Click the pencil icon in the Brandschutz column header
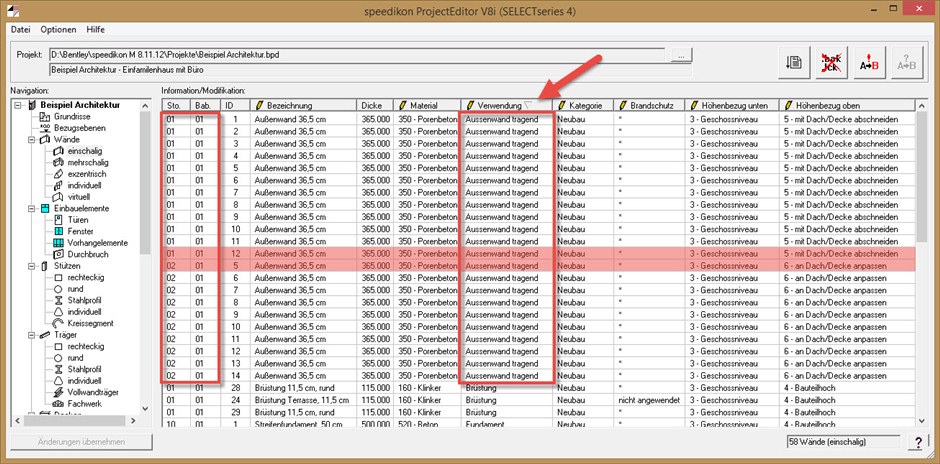 pyautogui.click(x=623, y=106)
